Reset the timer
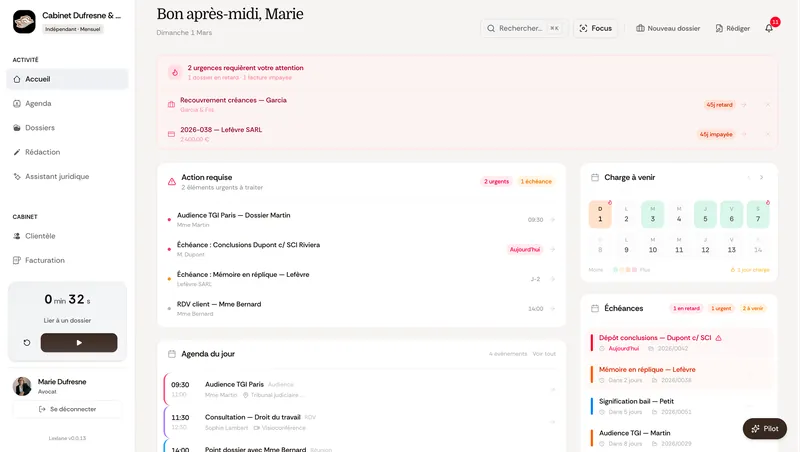 [x=27, y=343]
